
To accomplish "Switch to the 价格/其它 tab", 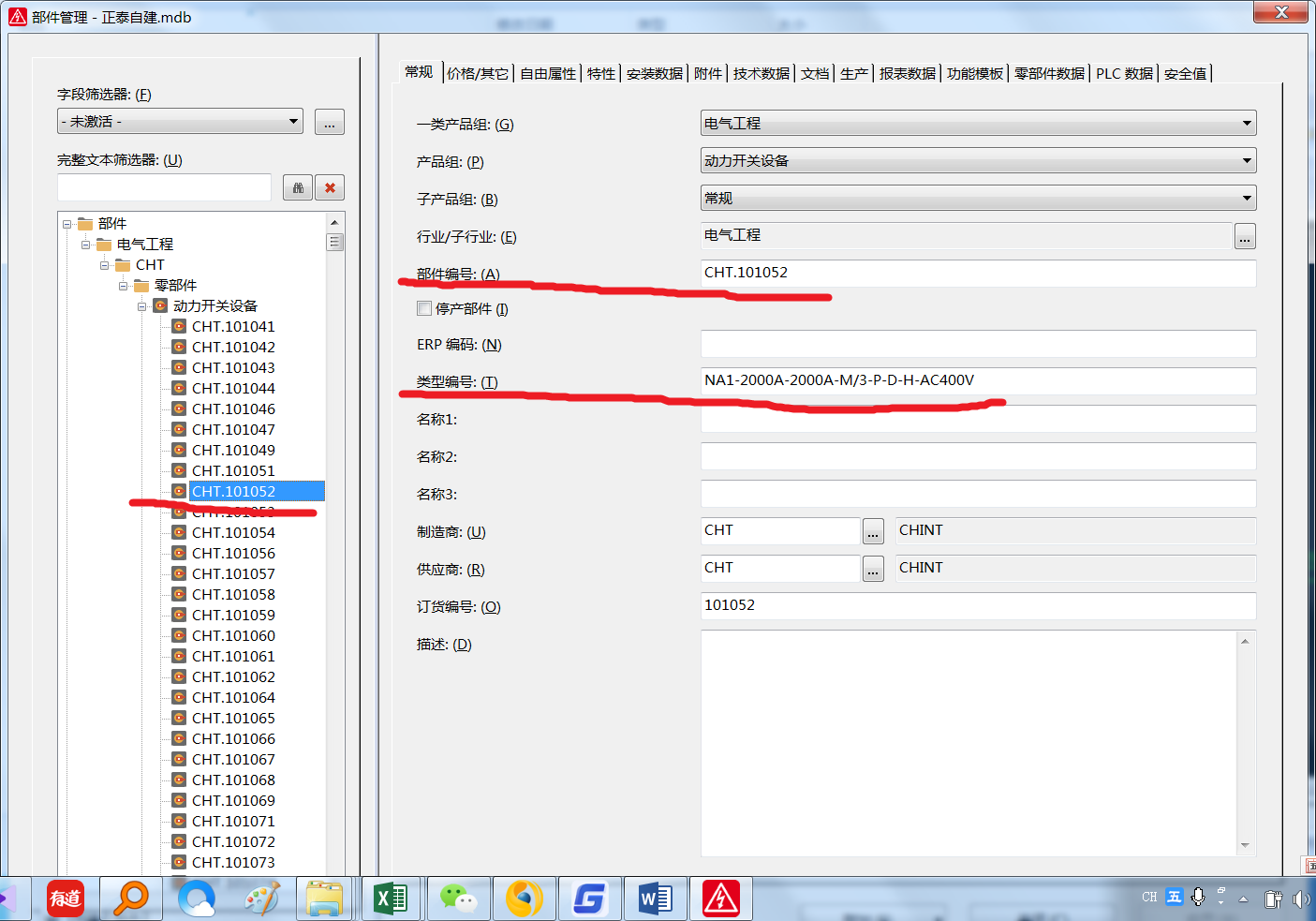I will (478, 74).
